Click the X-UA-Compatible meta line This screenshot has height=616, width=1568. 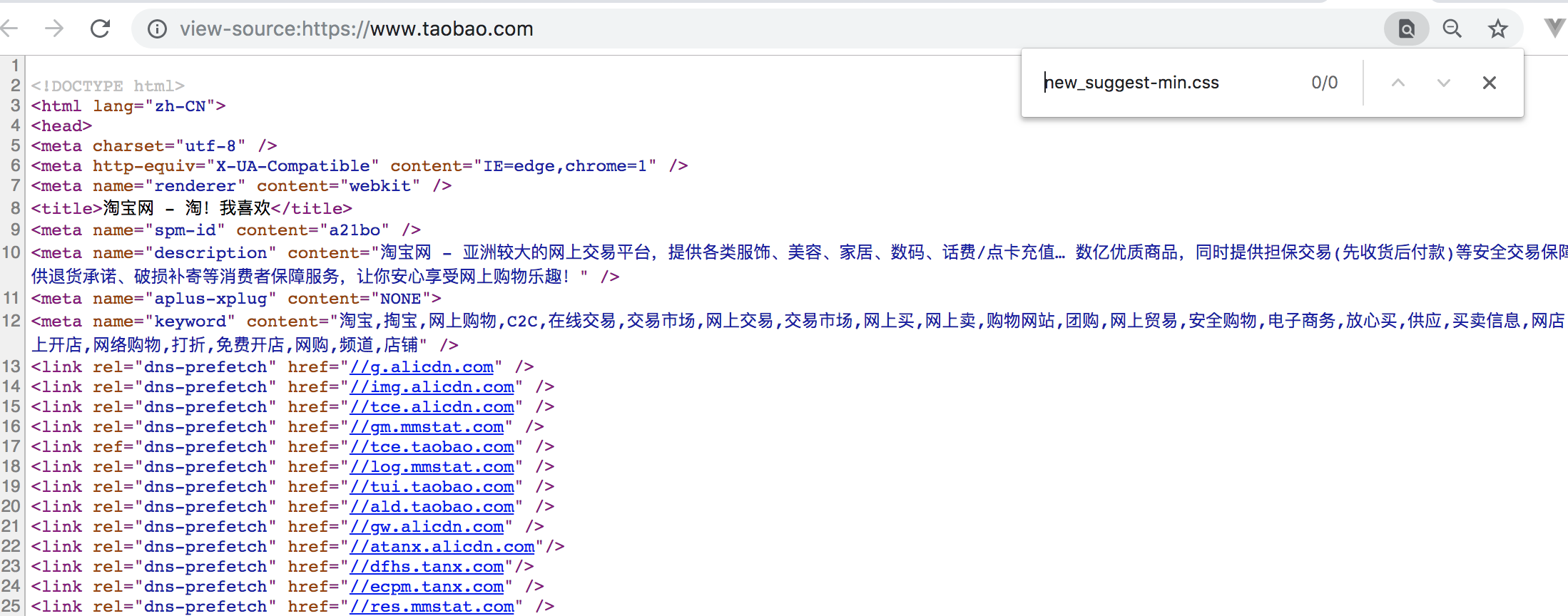tap(360, 166)
